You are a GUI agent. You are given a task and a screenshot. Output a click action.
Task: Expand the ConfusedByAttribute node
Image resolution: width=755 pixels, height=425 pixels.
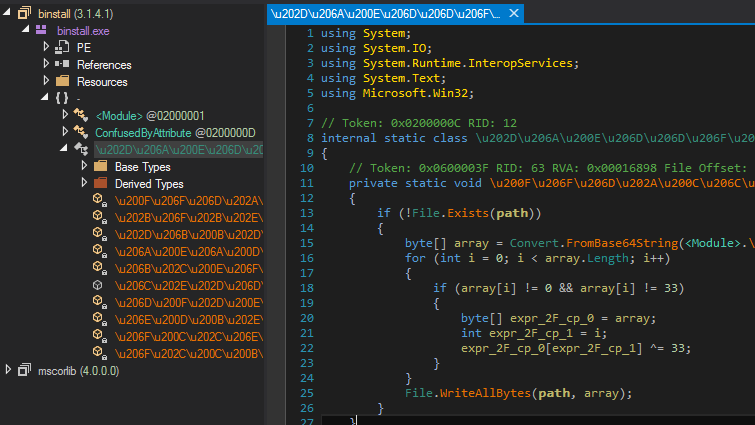65,131
